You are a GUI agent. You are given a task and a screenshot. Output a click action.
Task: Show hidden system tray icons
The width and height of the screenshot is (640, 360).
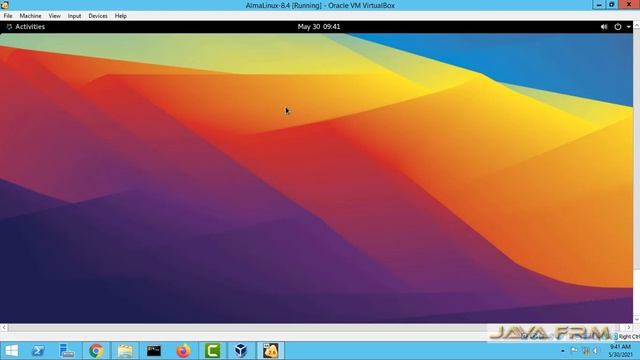point(563,351)
